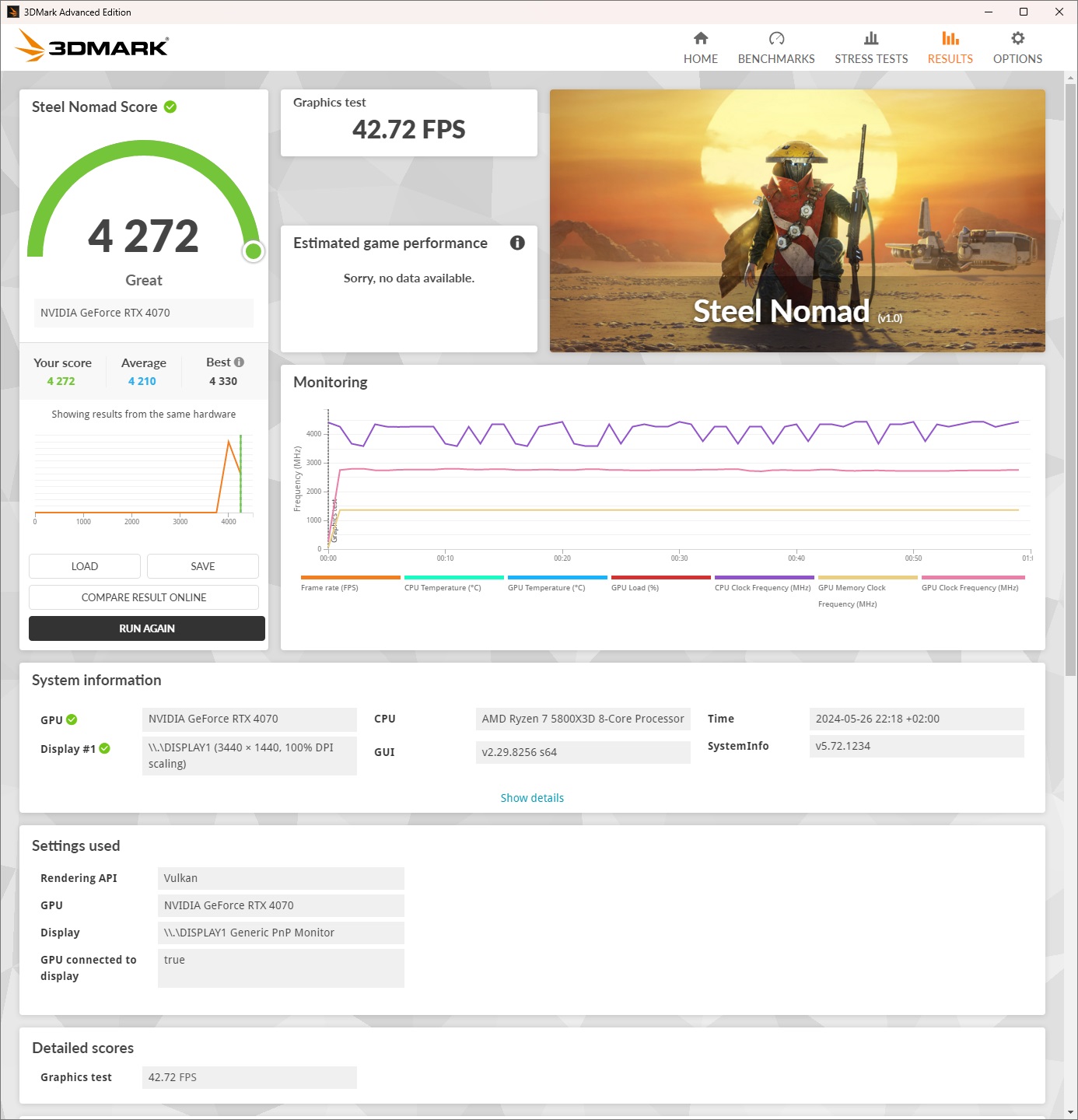1078x1120 pixels.
Task: Click the scrollbar down arrow
Action: (1071, 1113)
